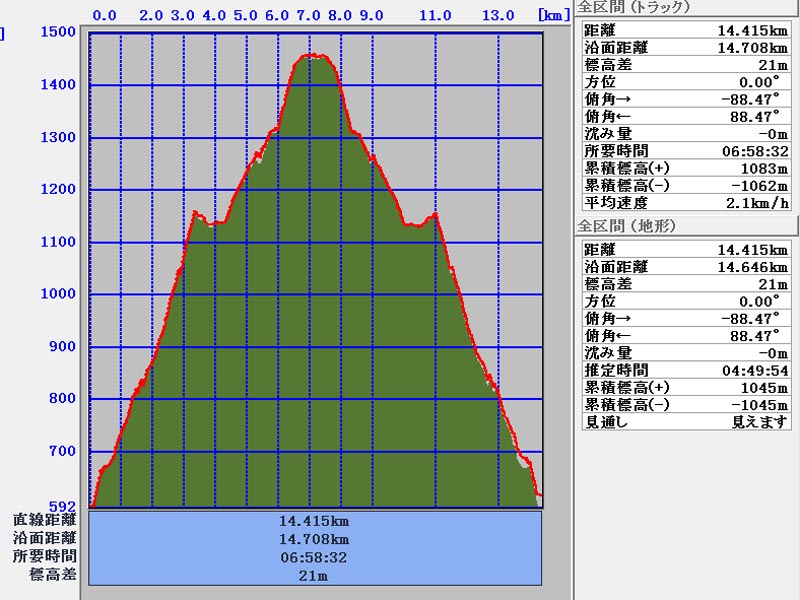Click the 0.0 km distance axis label
This screenshot has width=800, height=600.
click(104, 16)
